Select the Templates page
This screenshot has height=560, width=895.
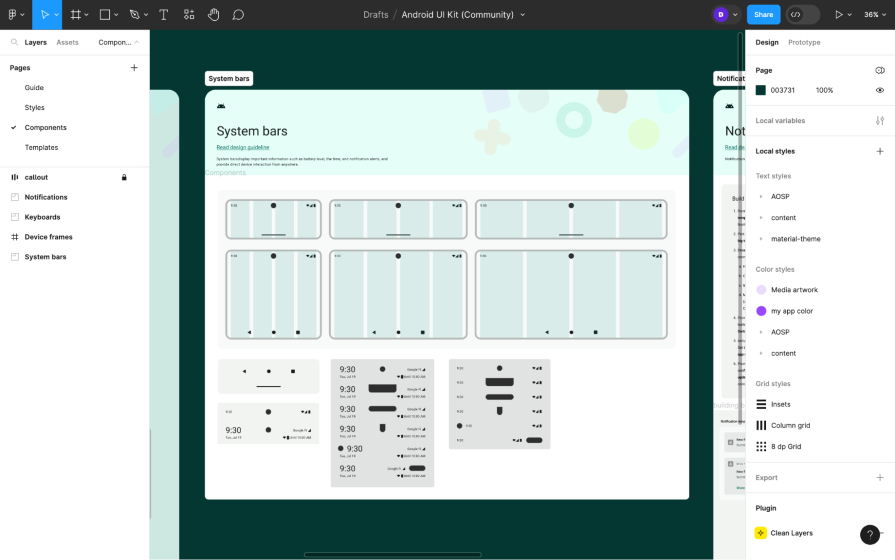[41, 147]
